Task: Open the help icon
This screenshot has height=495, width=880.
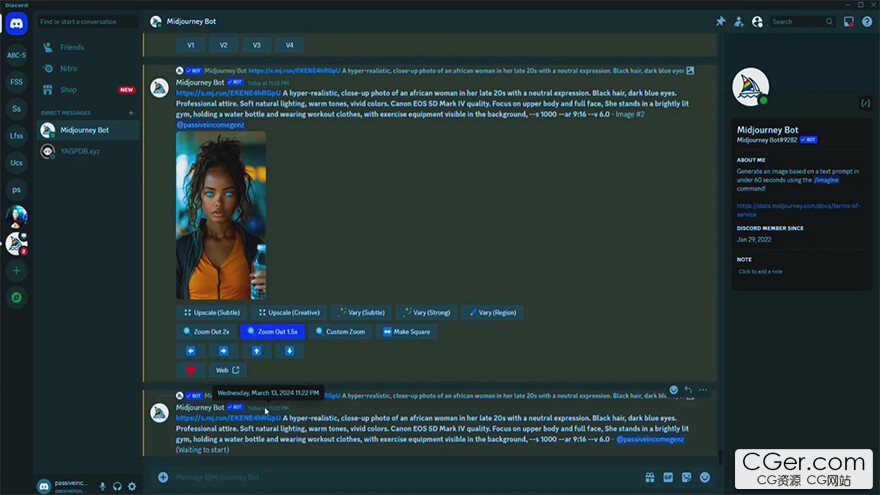Action: click(867, 21)
